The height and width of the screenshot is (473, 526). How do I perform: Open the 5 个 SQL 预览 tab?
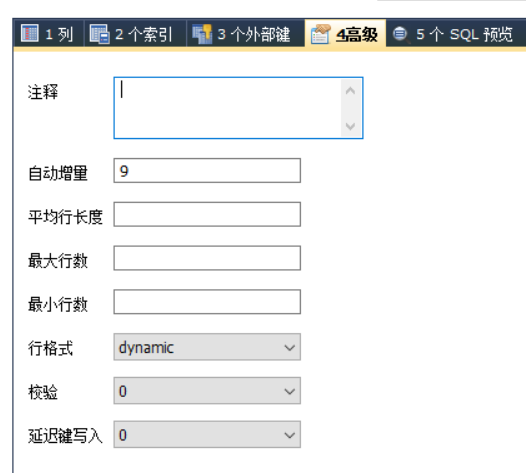tap(456, 33)
